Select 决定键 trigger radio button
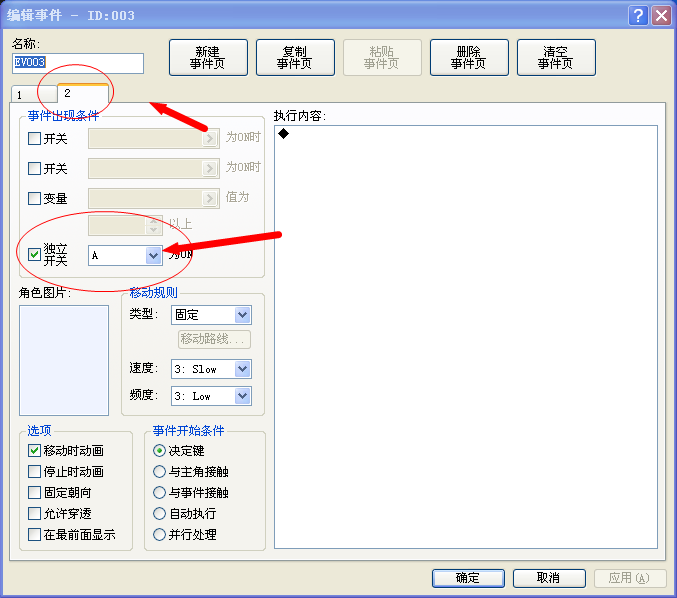This screenshot has width=677, height=598. tap(159, 450)
